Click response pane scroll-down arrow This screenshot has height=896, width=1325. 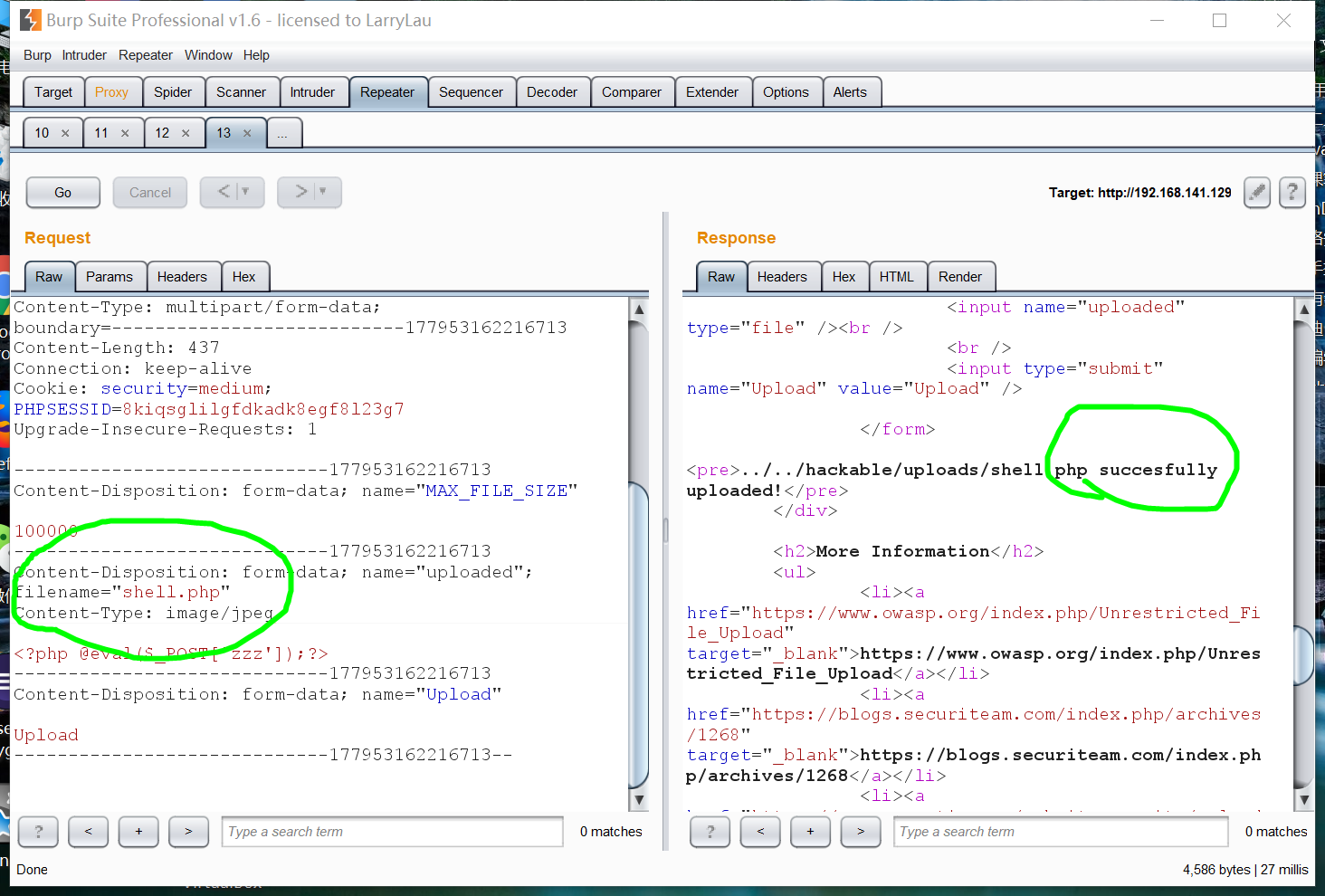pyautogui.click(x=1304, y=800)
